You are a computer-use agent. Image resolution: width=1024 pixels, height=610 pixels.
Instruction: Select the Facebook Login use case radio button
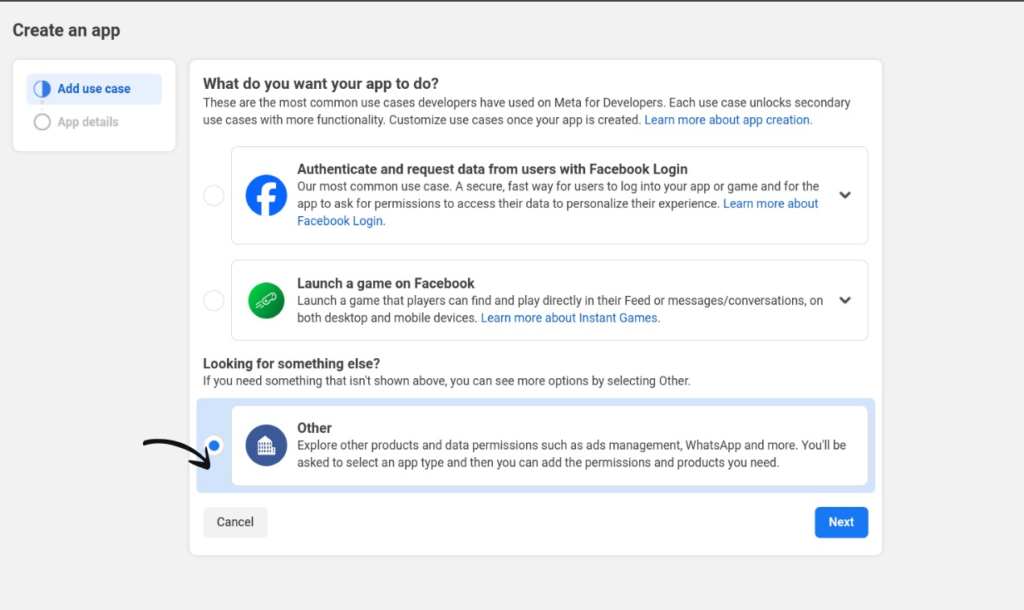coord(214,195)
